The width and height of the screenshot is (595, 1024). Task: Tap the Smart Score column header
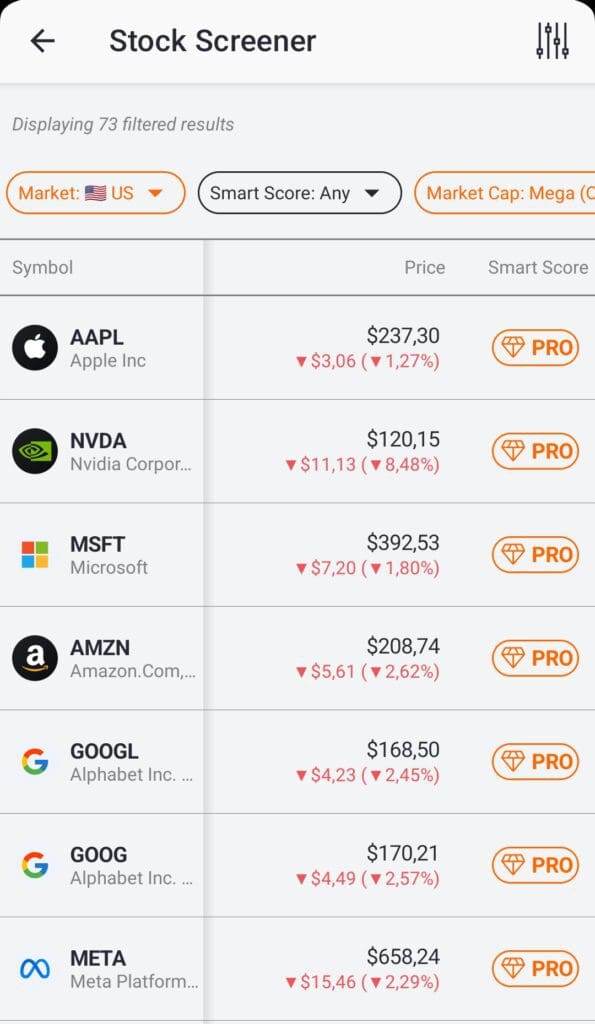pyautogui.click(x=537, y=267)
